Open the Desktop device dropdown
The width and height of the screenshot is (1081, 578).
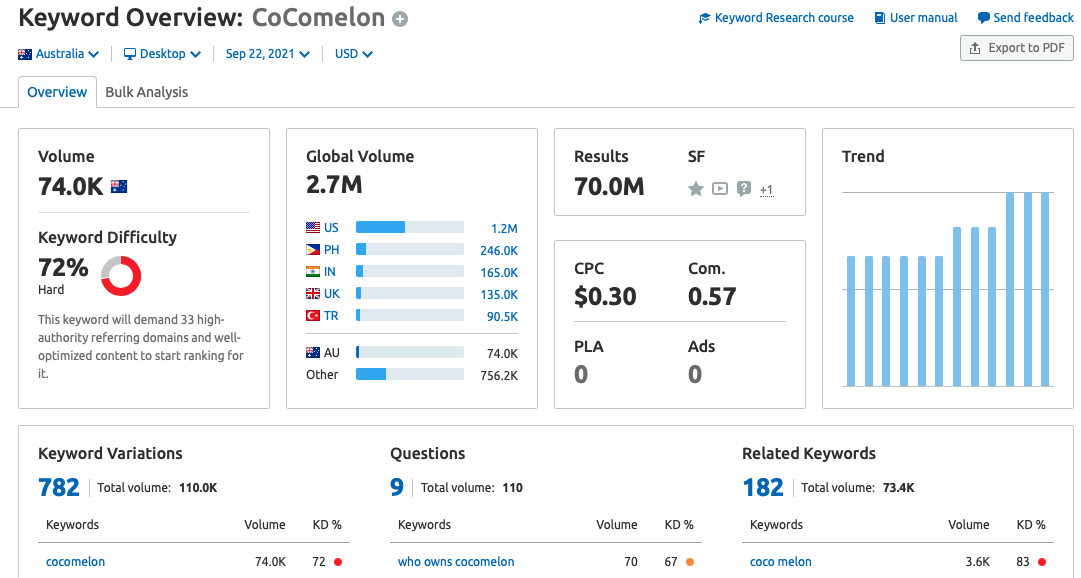point(162,54)
